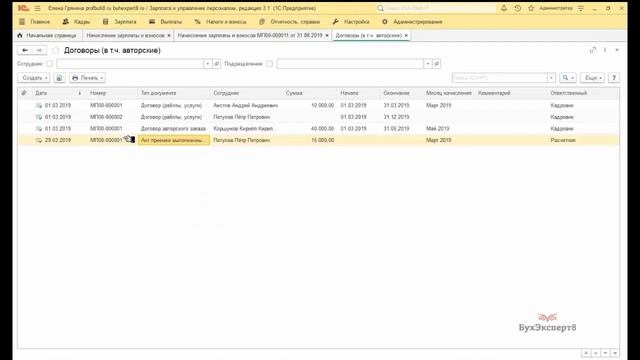
Task: Open the Выплаты menu section
Action: pos(165,22)
